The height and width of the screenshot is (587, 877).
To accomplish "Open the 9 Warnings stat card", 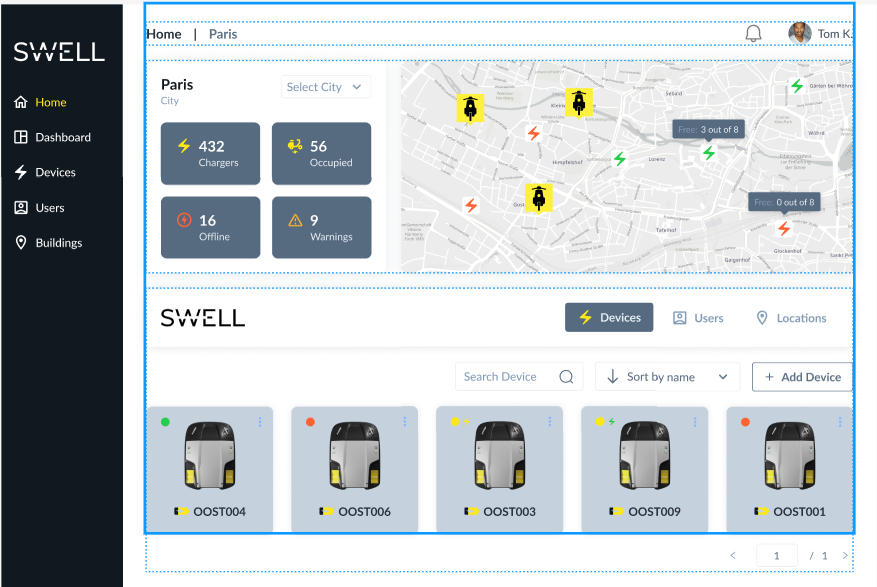I will click(x=322, y=227).
